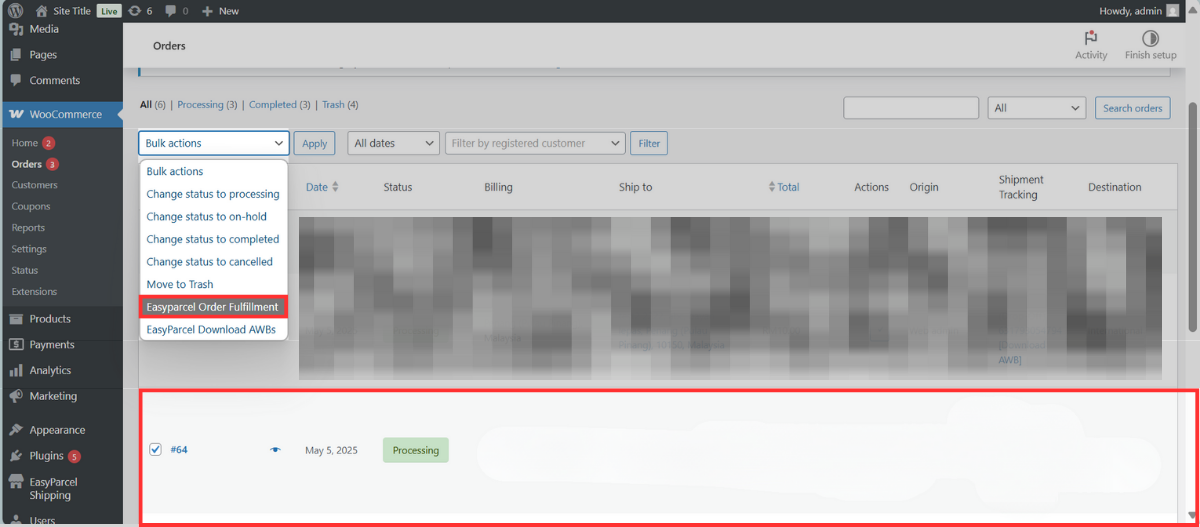The width and height of the screenshot is (1200, 527).
Task: Click the Products sidebar icon
Action: pyautogui.click(x=16, y=319)
